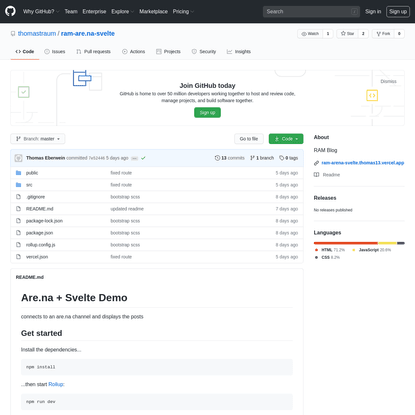
Task: Click the tag icon beside 0 tags
Action: (282, 158)
